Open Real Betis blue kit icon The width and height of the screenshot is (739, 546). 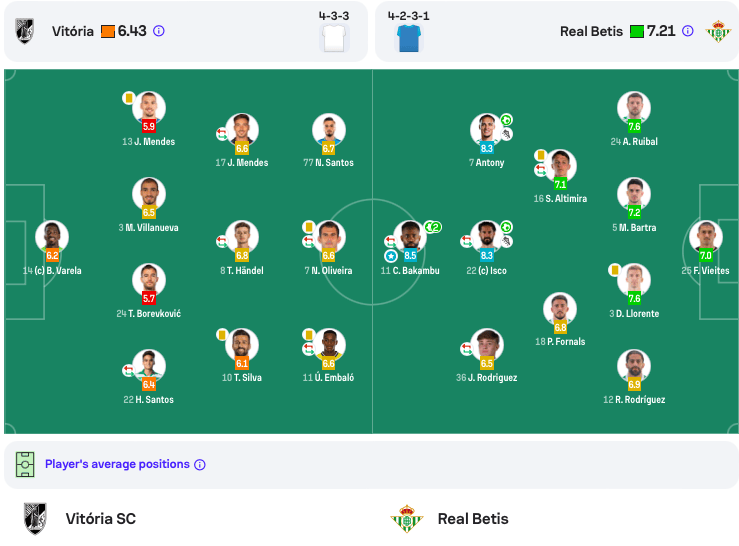click(409, 38)
